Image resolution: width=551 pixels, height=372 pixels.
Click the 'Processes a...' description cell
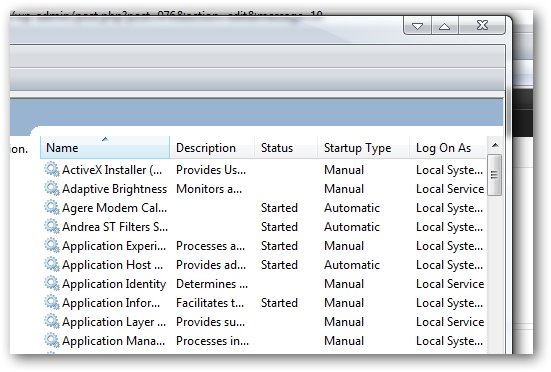210,246
